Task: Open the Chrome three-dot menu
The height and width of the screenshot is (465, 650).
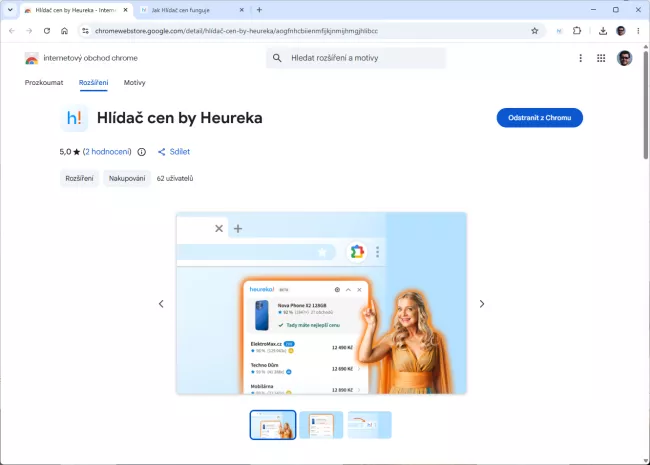Action: pyautogui.click(x=638, y=31)
